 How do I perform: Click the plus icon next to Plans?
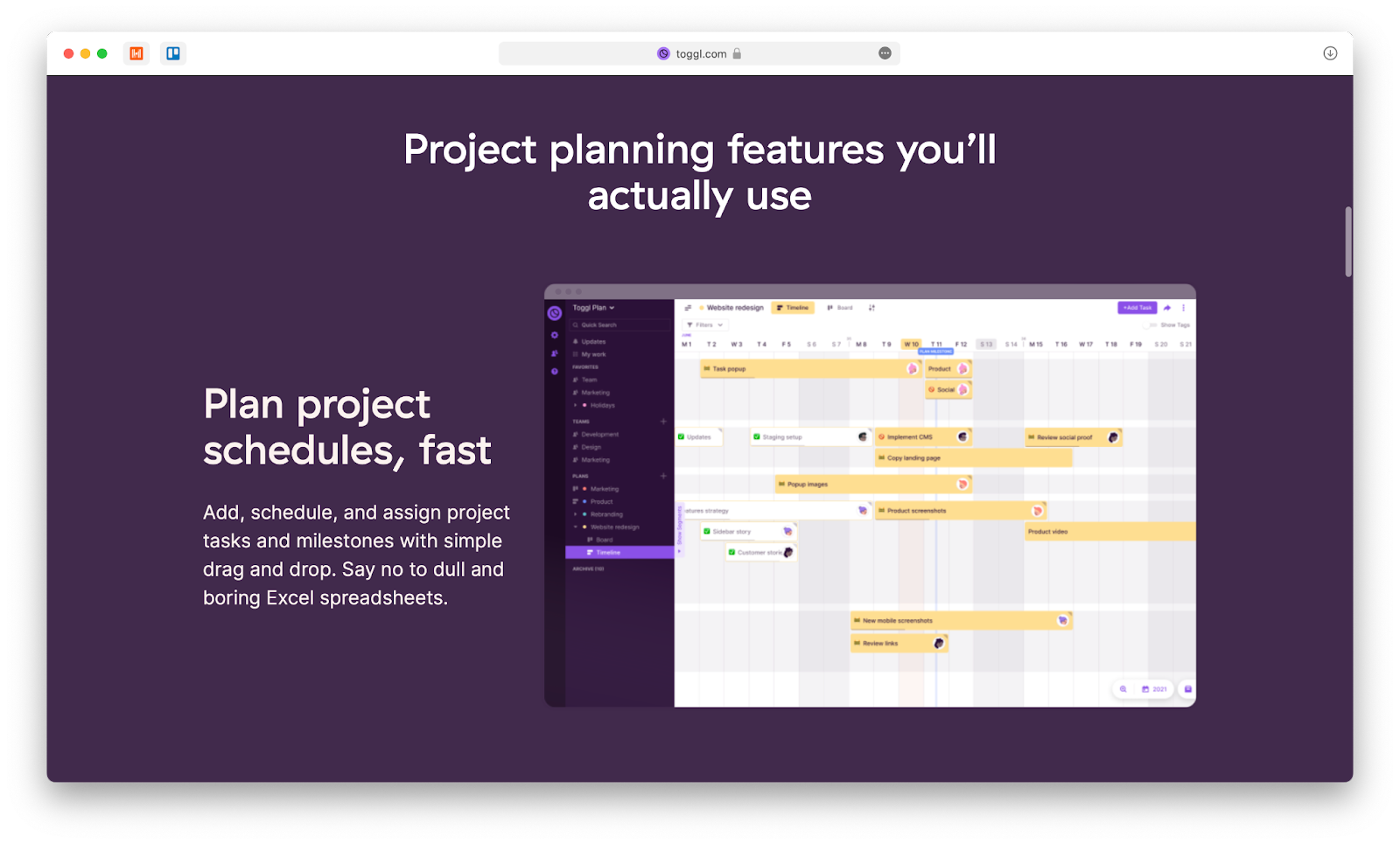click(663, 476)
